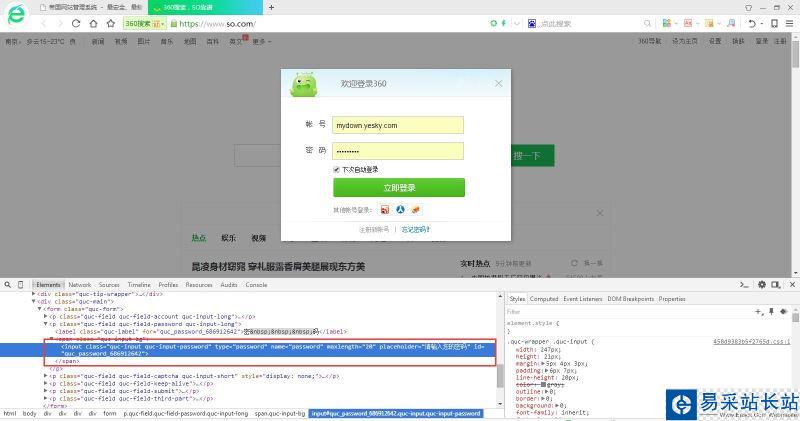Click the DevTools inspect element magnifier

(x=8, y=285)
